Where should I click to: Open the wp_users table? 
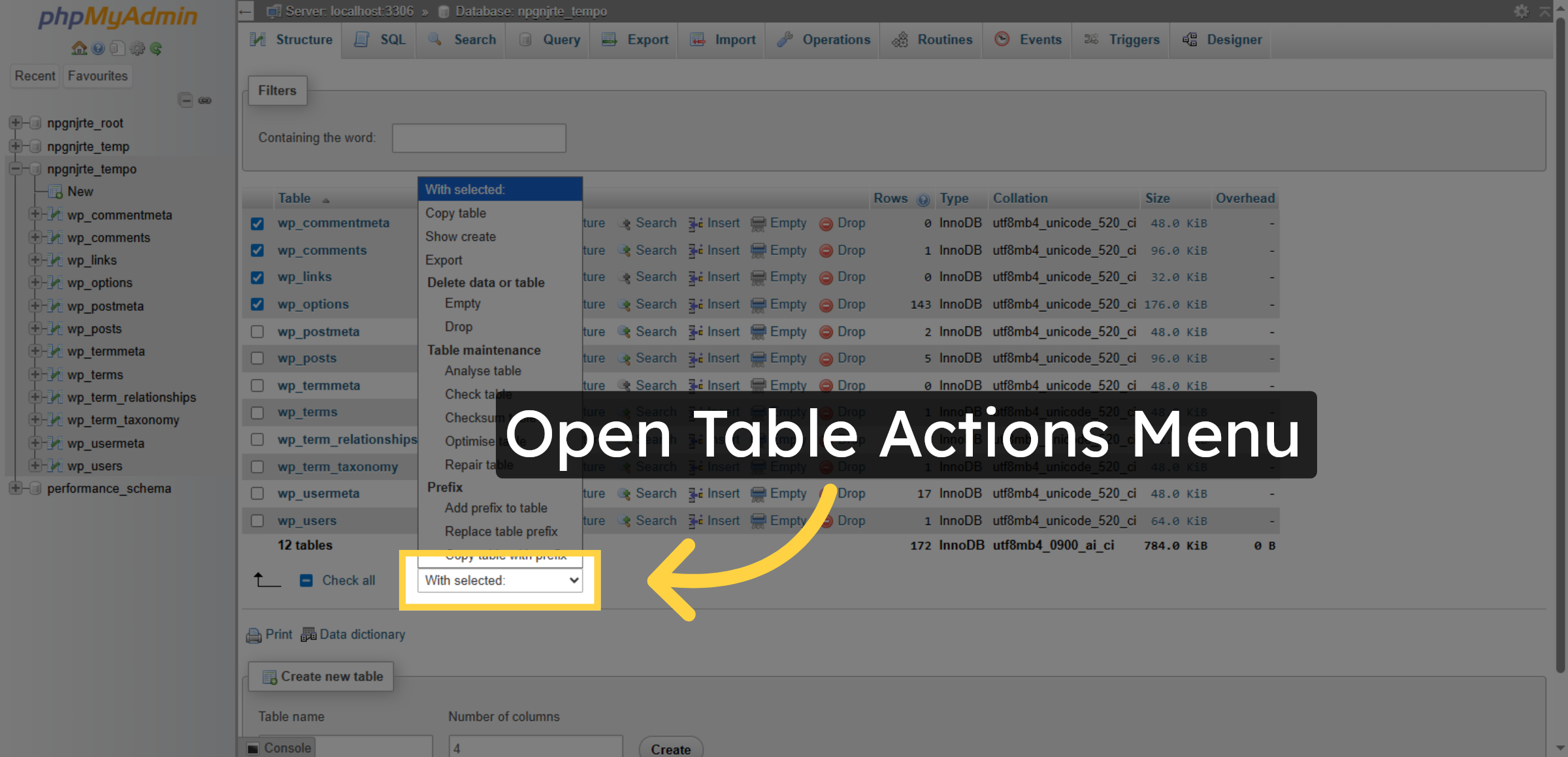click(307, 521)
